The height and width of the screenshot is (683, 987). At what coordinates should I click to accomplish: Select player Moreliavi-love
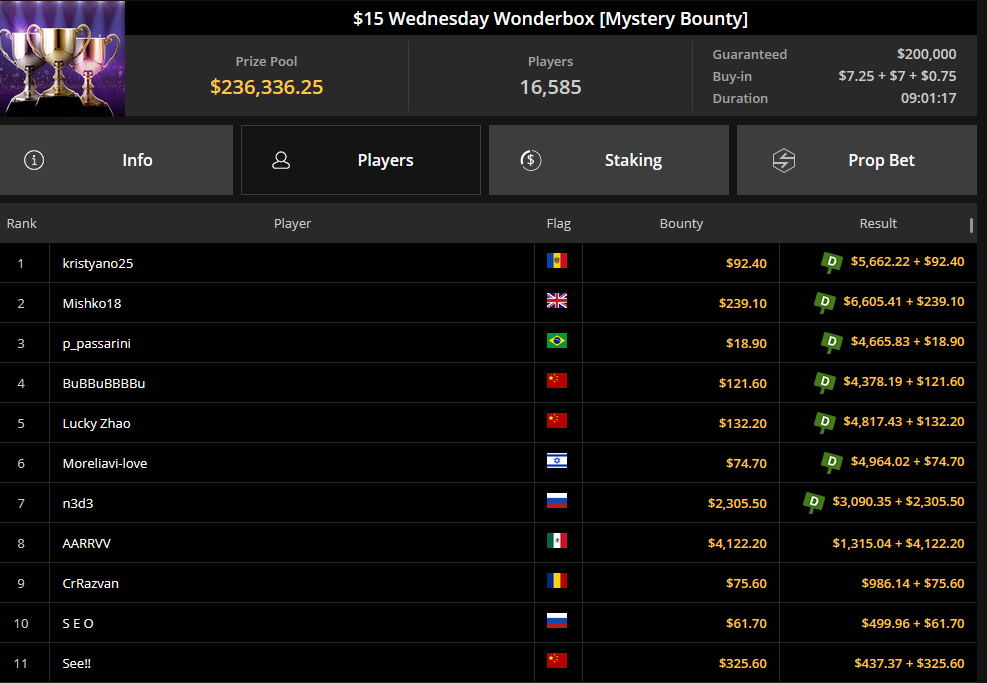[104, 463]
